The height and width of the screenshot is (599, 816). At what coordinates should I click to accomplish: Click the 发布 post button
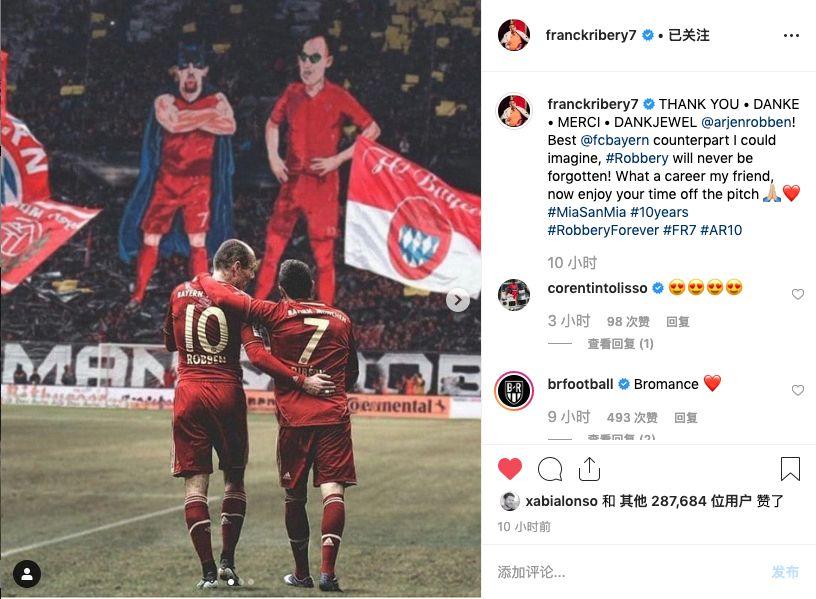click(785, 572)
